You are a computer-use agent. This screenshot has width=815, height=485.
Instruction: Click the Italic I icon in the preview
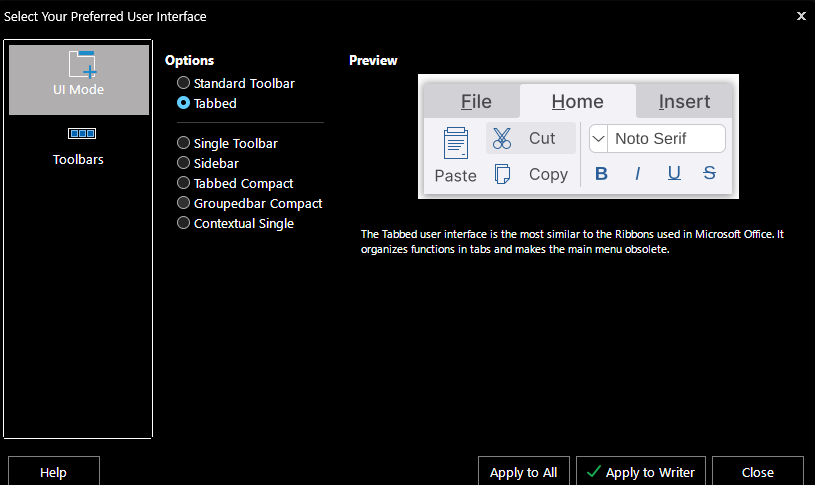pyautogui.click(x=637, y=174)
